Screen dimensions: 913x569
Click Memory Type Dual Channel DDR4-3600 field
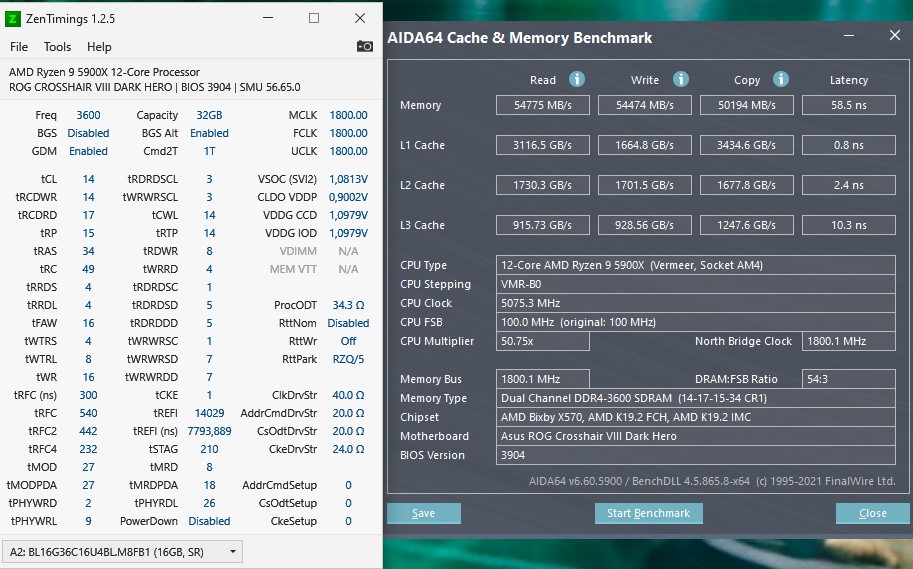click(696, 398)
